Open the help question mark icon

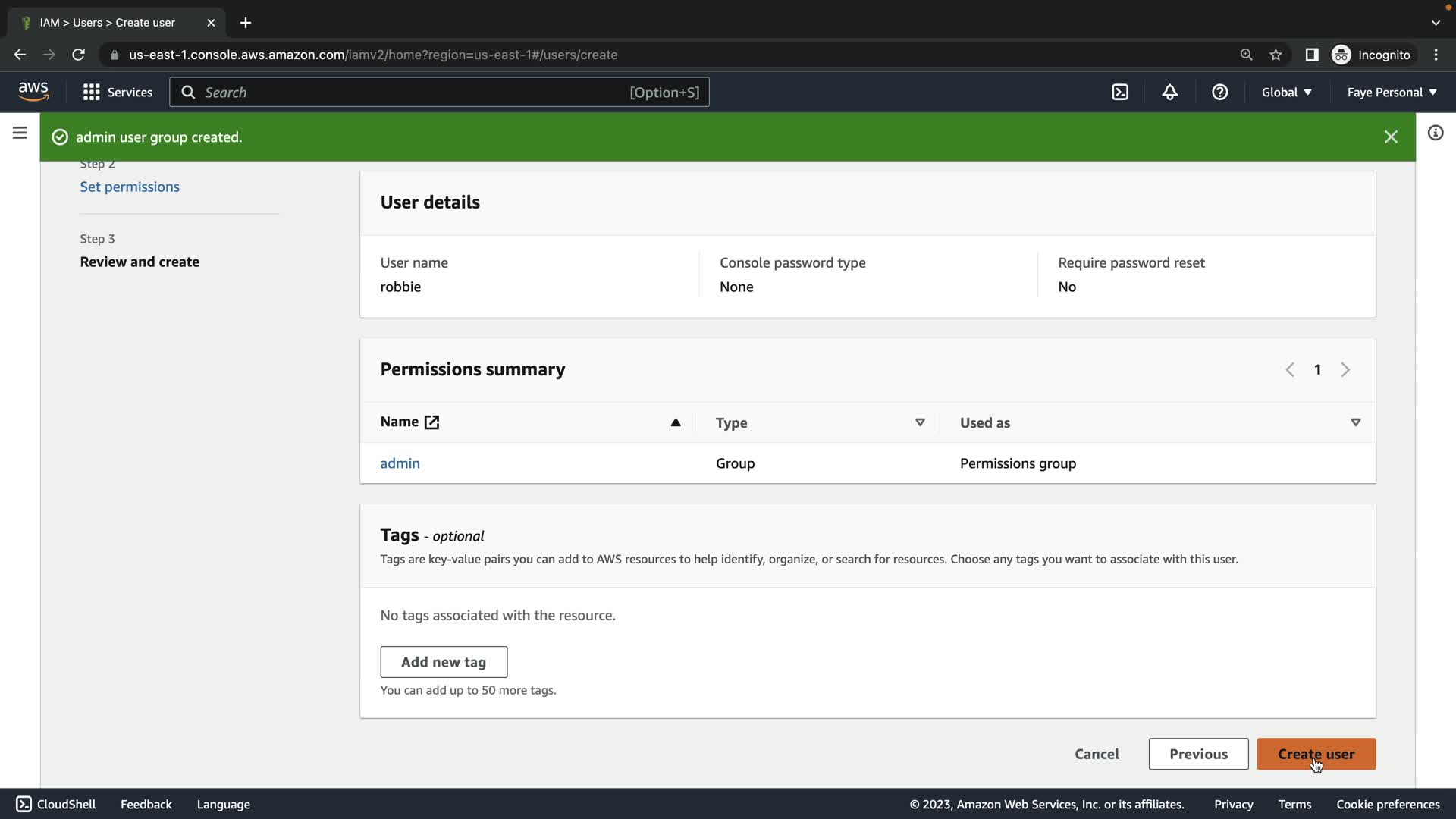click(1219, 93)
